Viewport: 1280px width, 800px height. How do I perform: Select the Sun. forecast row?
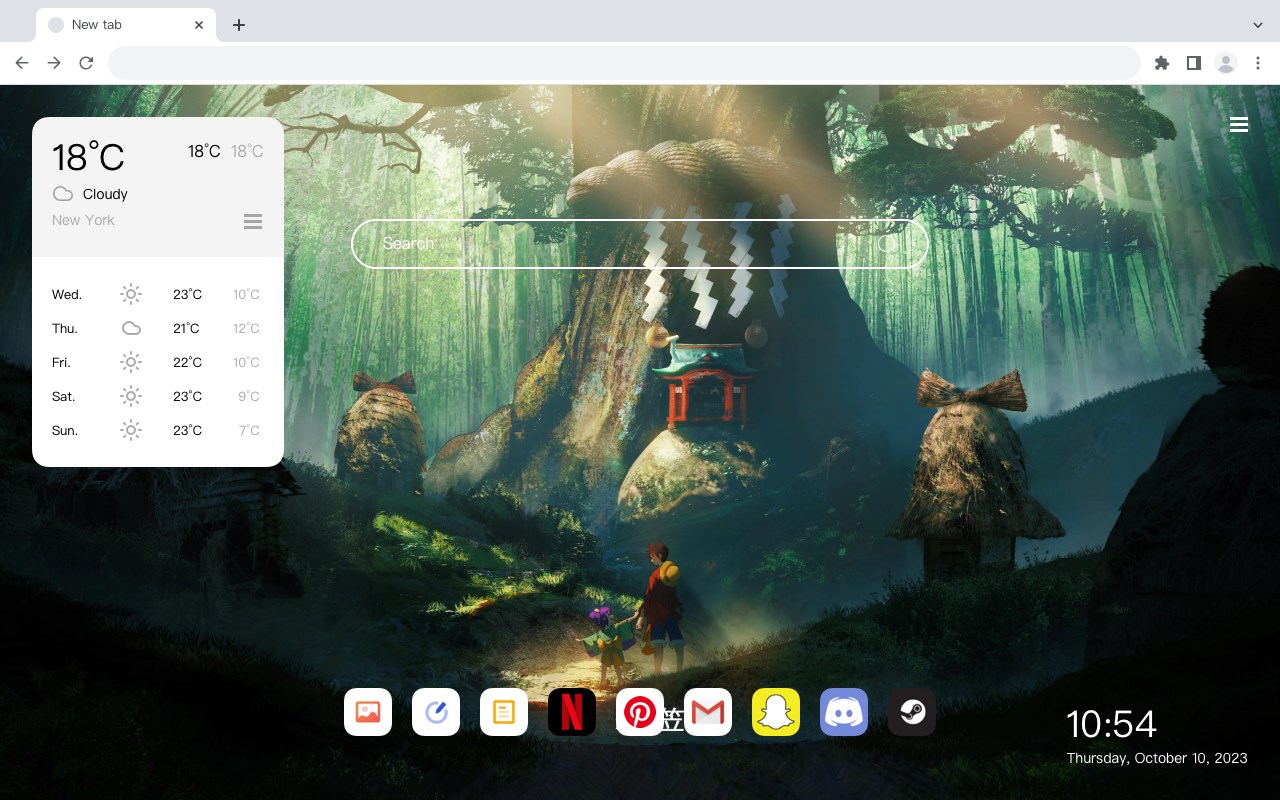click(158, 430)
